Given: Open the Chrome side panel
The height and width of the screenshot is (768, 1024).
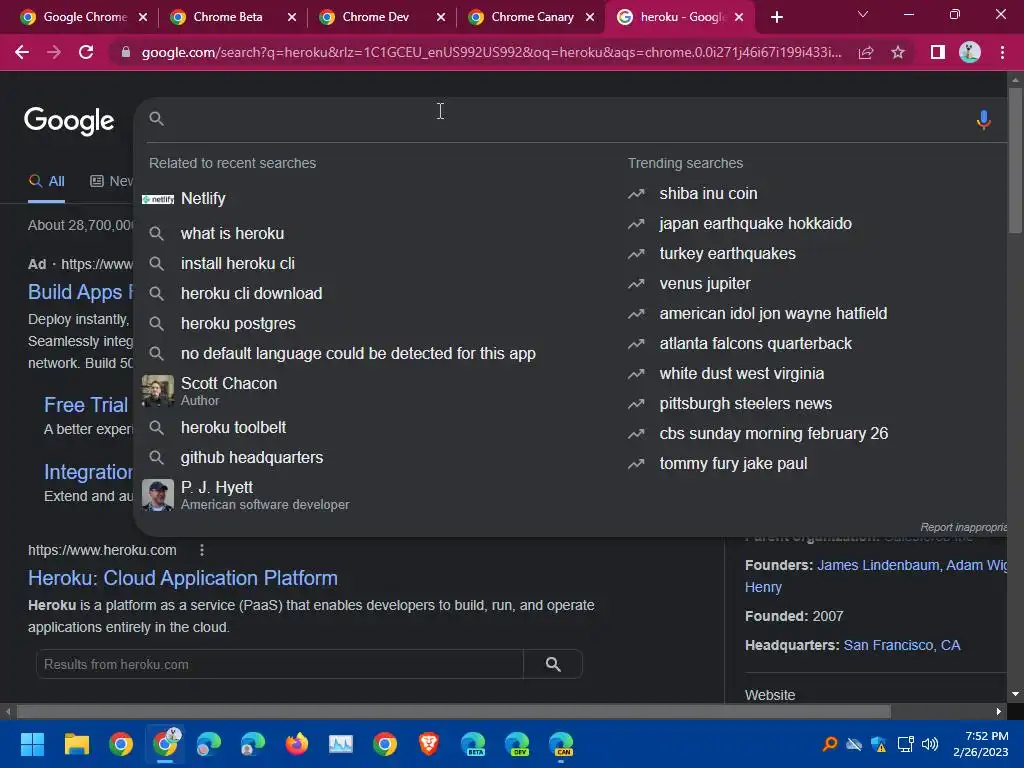Looking at the screenshot, I should (x=937, y=52).
